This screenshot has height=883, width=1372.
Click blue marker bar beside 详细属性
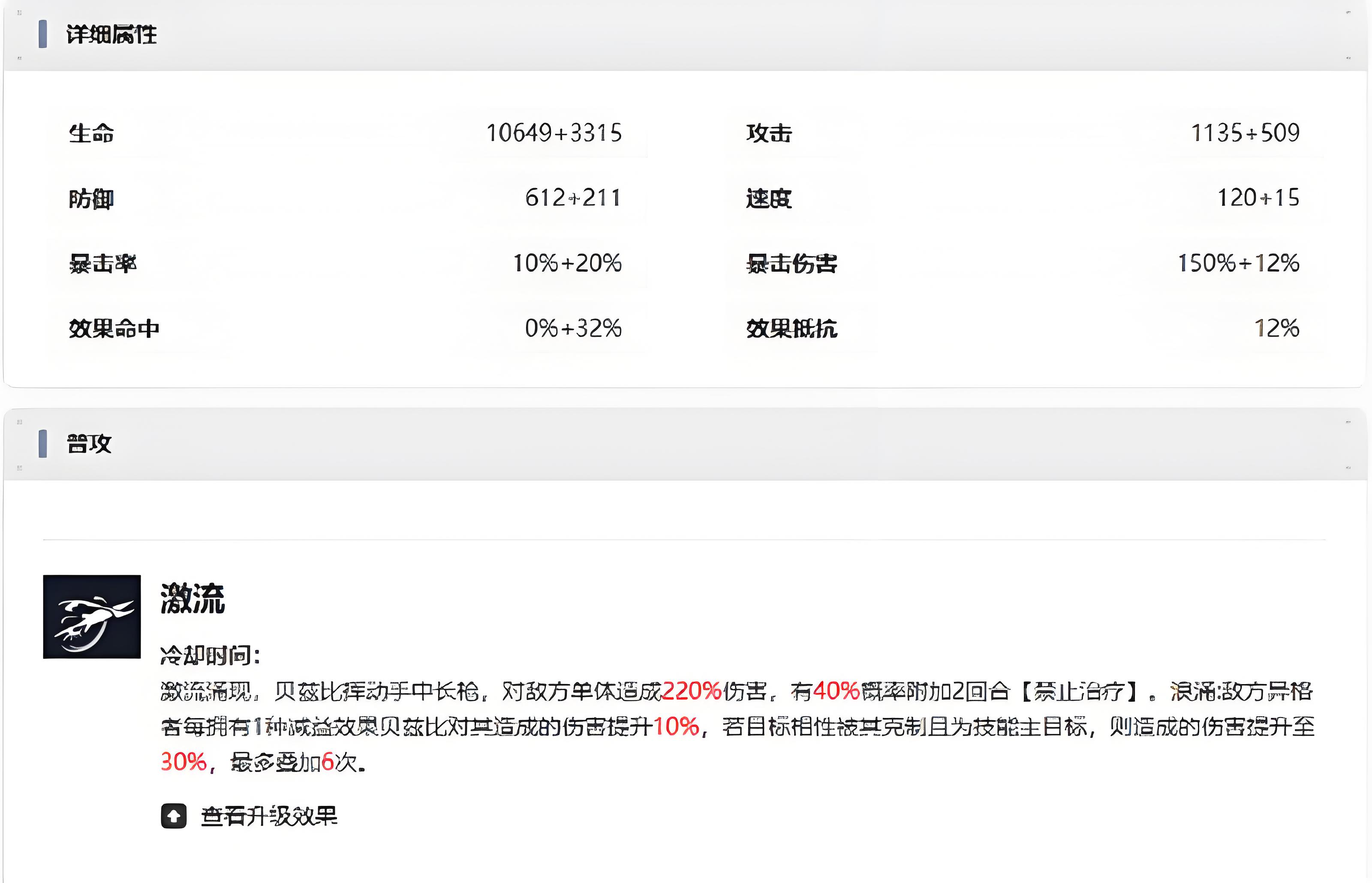[42, 34]
